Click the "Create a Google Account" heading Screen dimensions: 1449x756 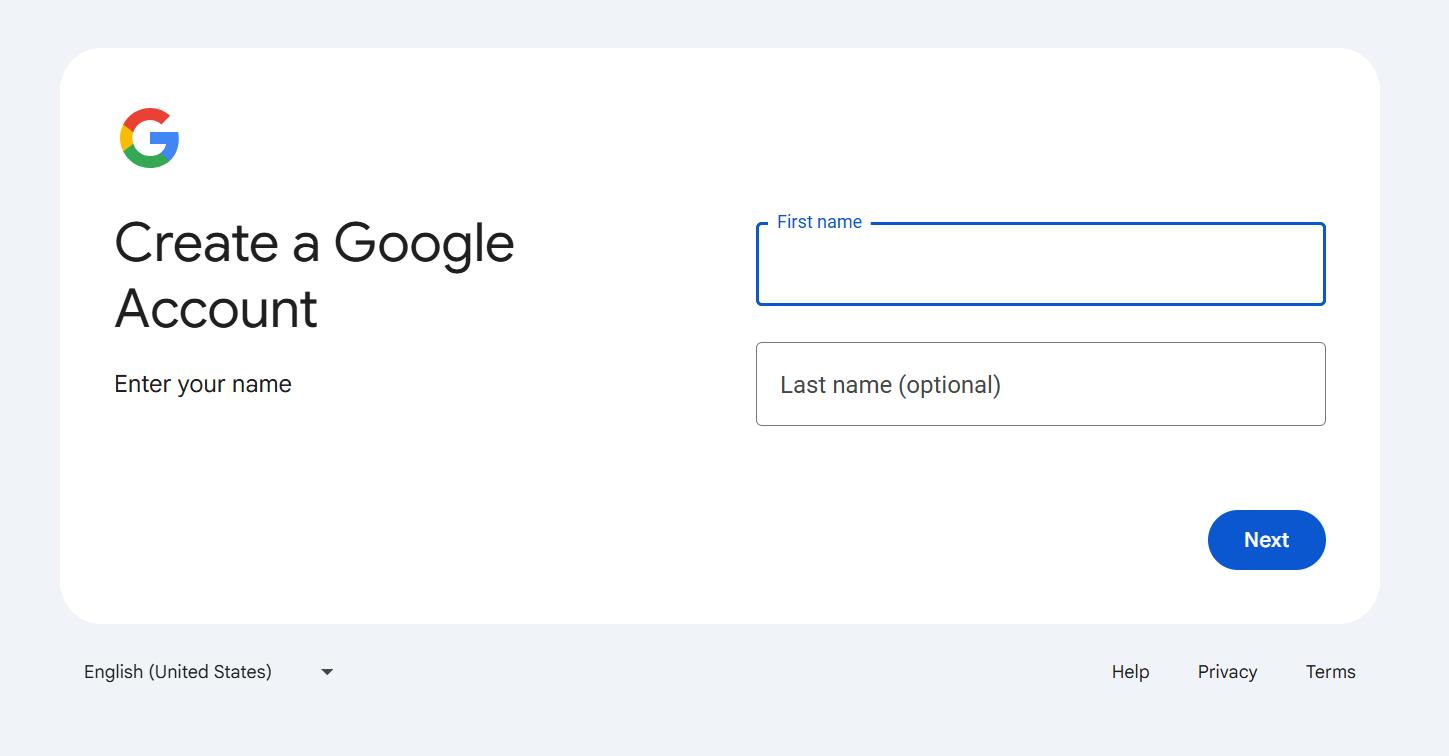314,275
